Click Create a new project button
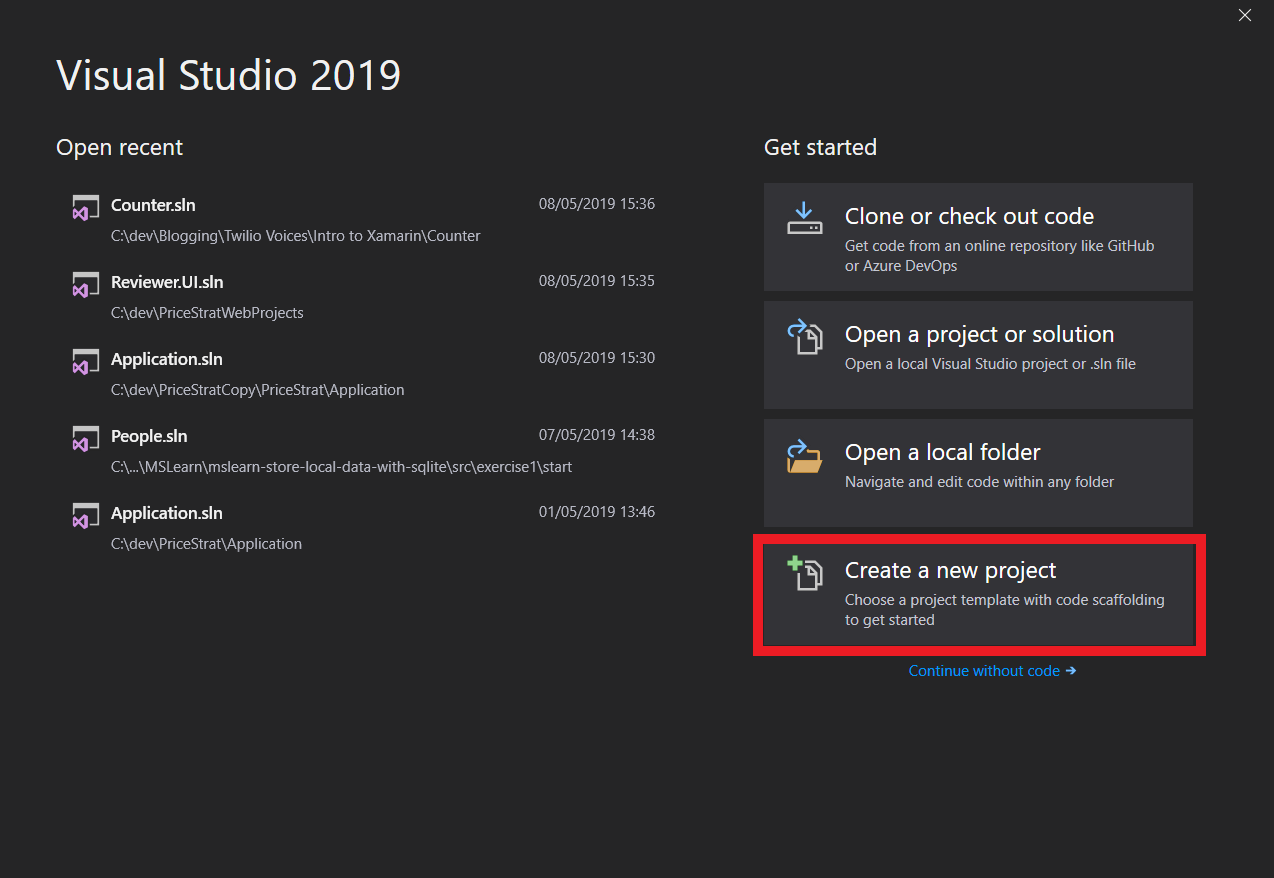 (x=978, y=594)
